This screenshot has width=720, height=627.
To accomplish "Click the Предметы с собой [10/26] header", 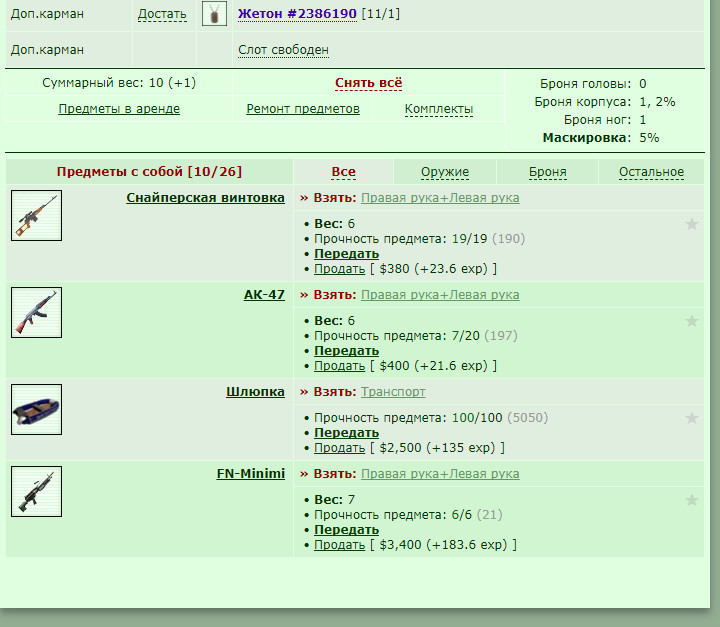I will 149,172.
